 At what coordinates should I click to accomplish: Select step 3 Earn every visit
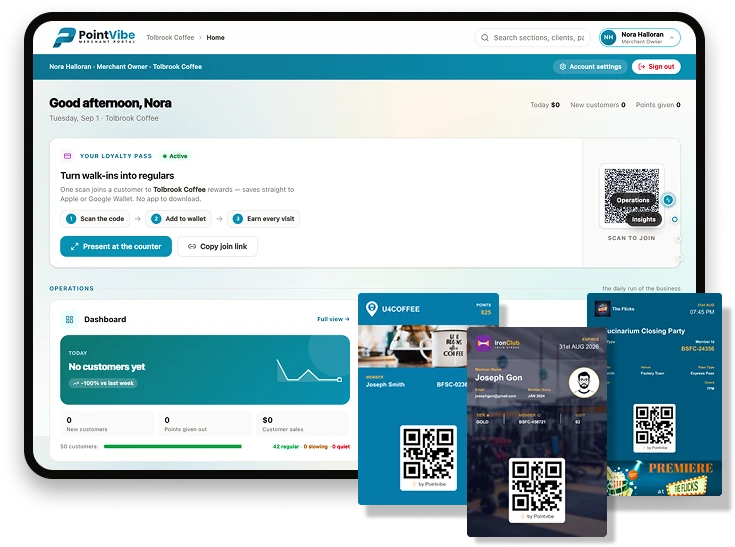pyautogui.click(x=263, y=218)
